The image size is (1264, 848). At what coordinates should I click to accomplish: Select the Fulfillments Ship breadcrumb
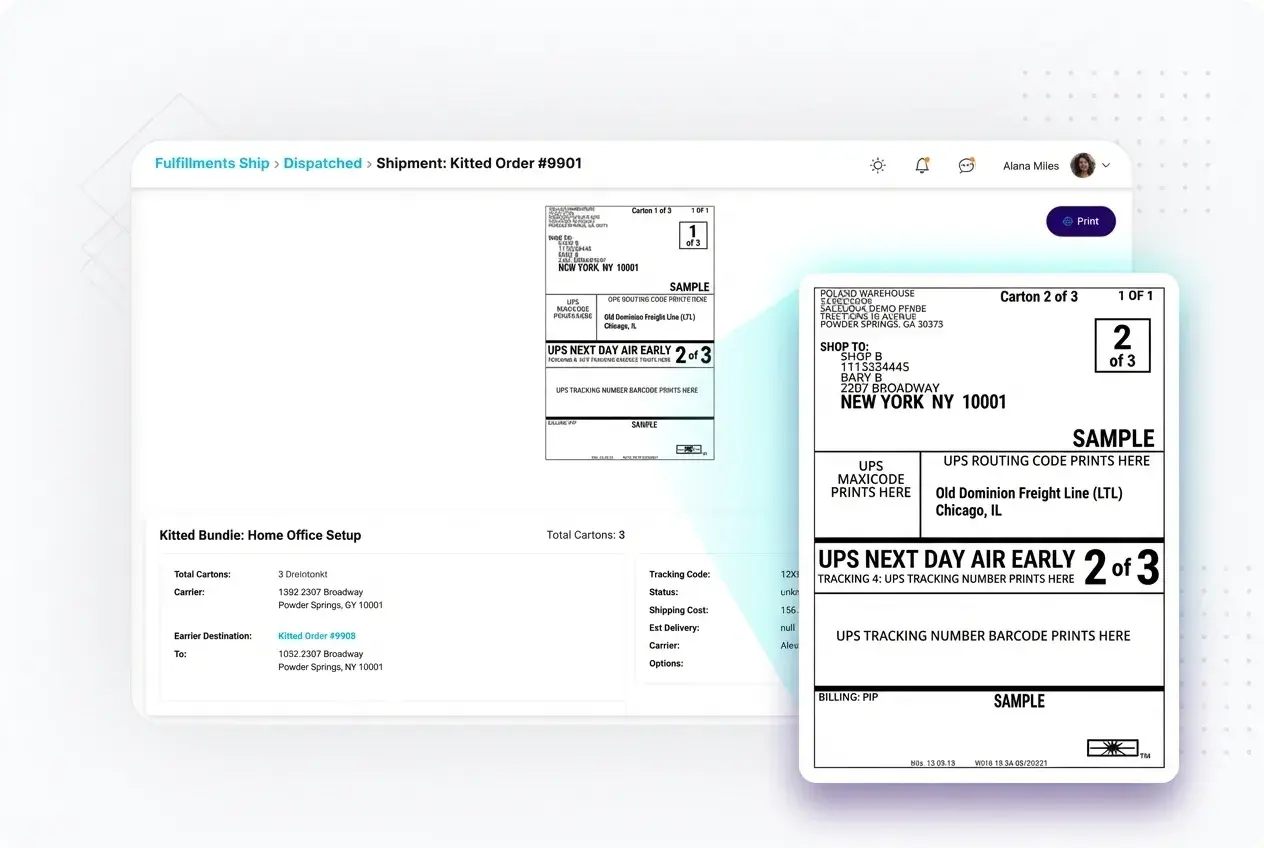211,163
